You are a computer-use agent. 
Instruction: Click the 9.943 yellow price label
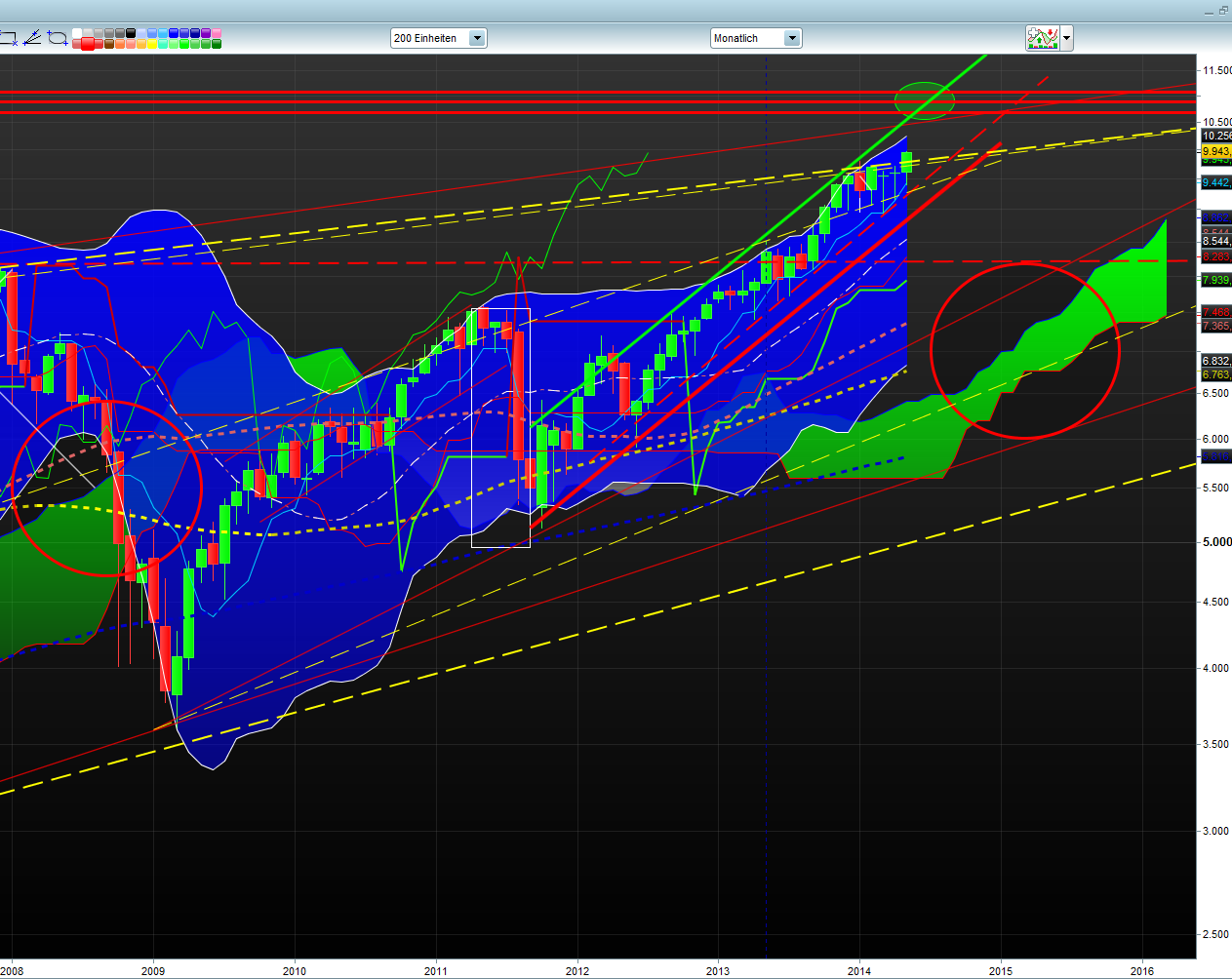tap(1215, 151)
